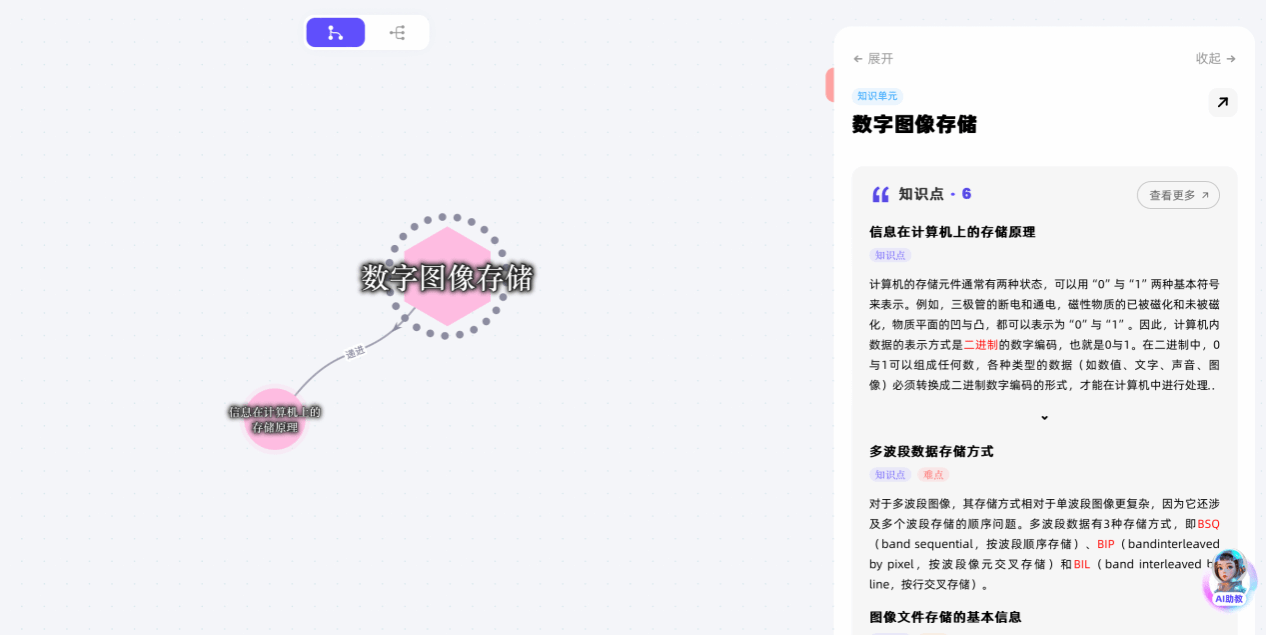Click the red BSQ keyword

click(1208, 524)
